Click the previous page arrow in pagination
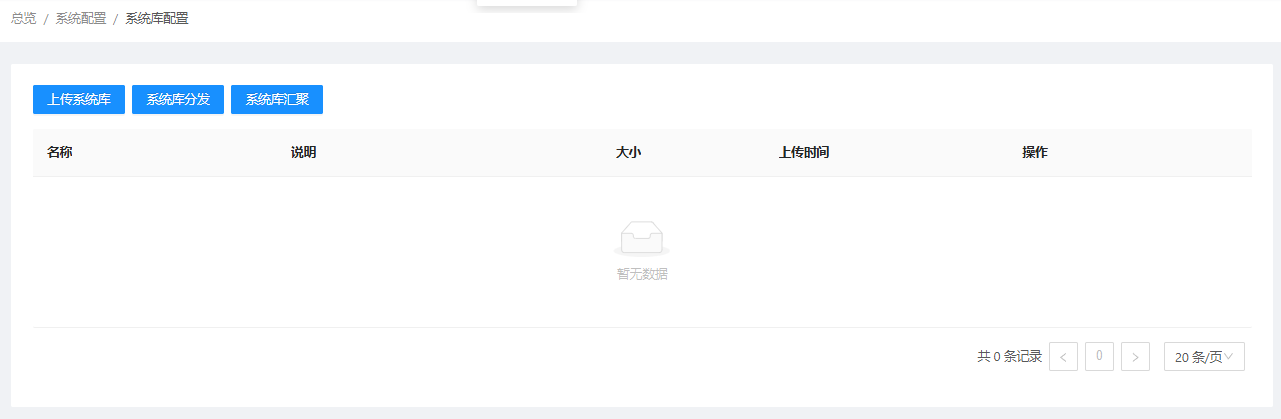Screen dimensions: 1281x419 click(x=1063, y=357)
